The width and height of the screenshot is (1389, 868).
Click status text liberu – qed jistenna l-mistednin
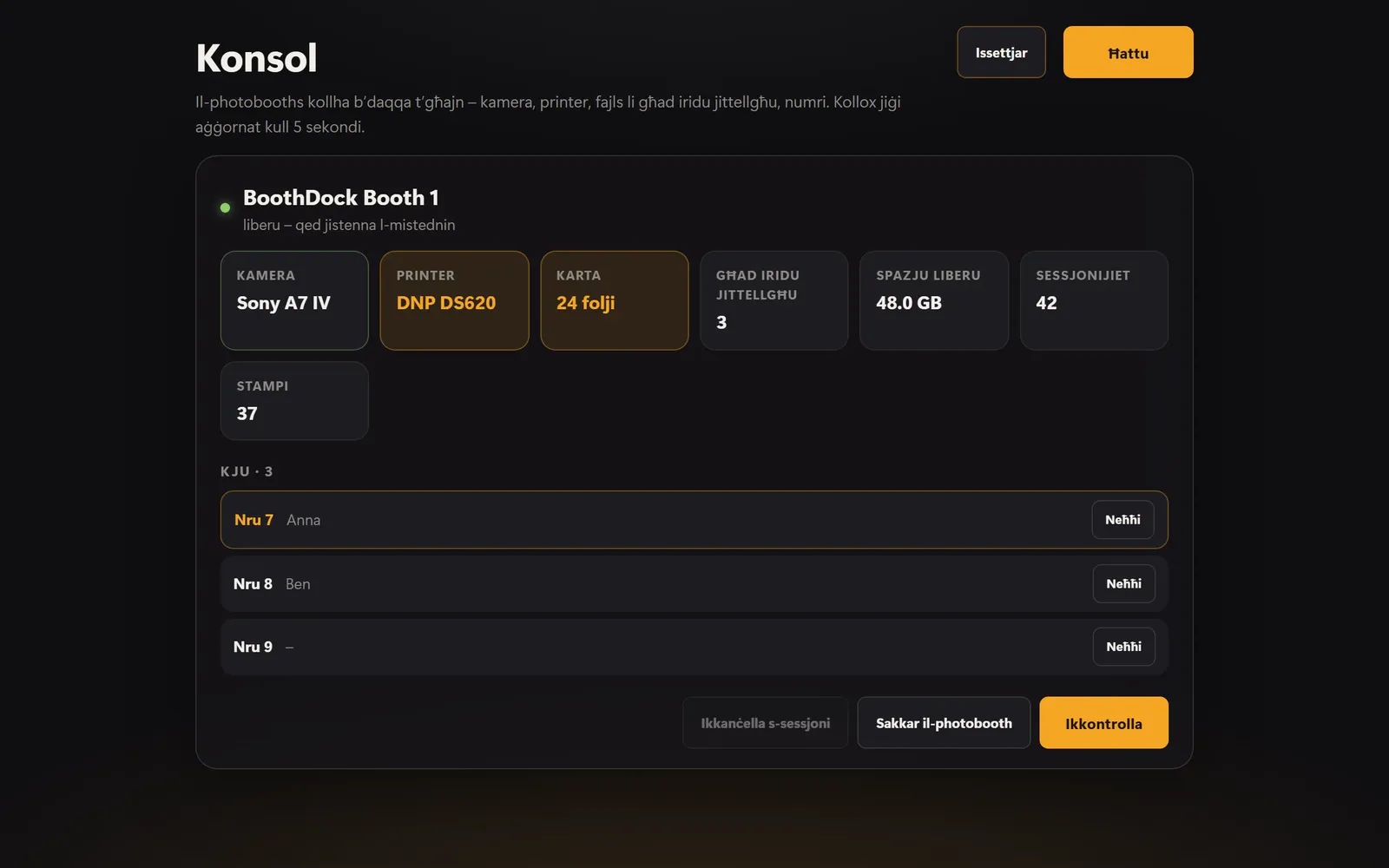coord(349,225)
